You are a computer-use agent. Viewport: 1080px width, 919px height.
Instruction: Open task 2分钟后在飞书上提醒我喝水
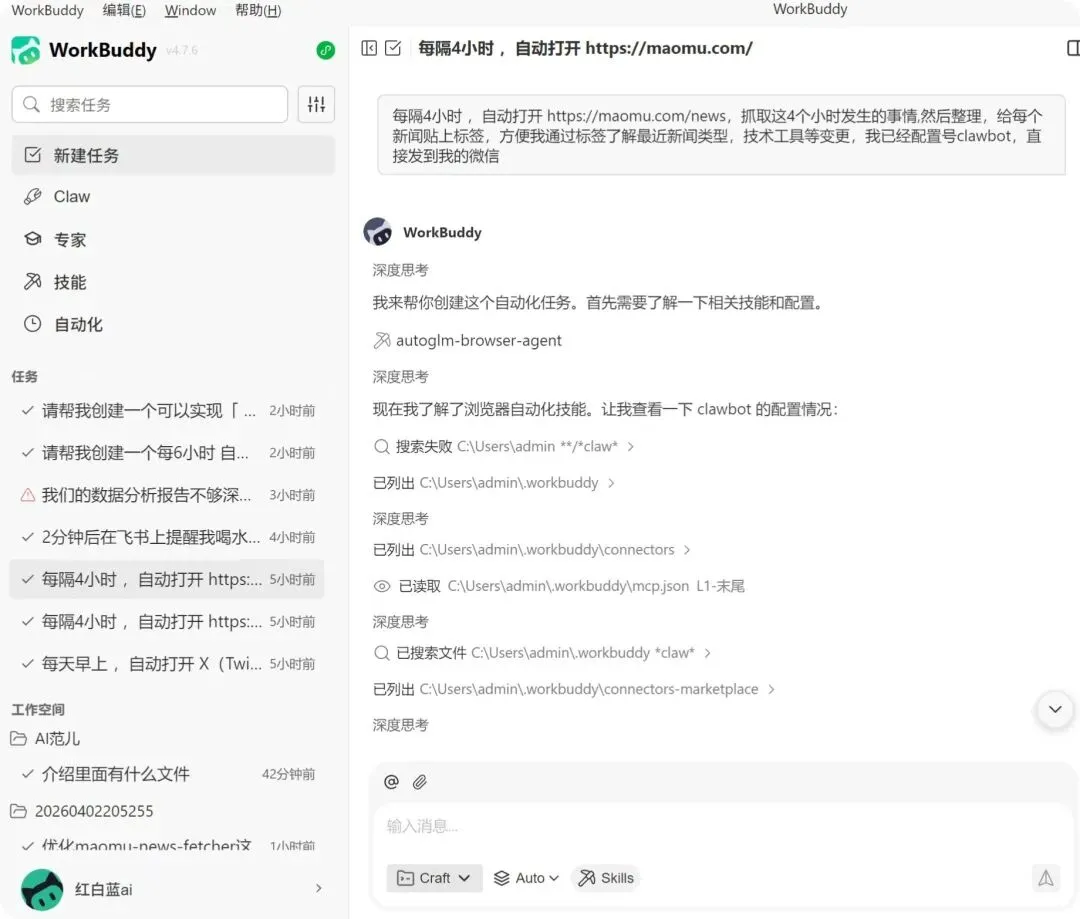[x=167, y=537]
